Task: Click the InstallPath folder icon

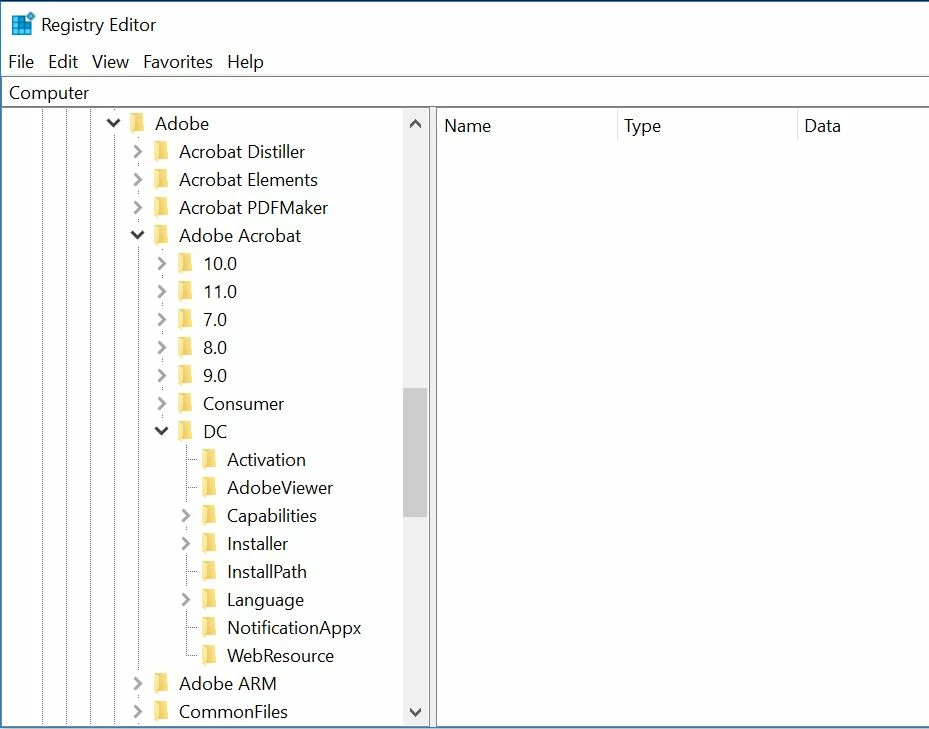Action: click(210, 571)
